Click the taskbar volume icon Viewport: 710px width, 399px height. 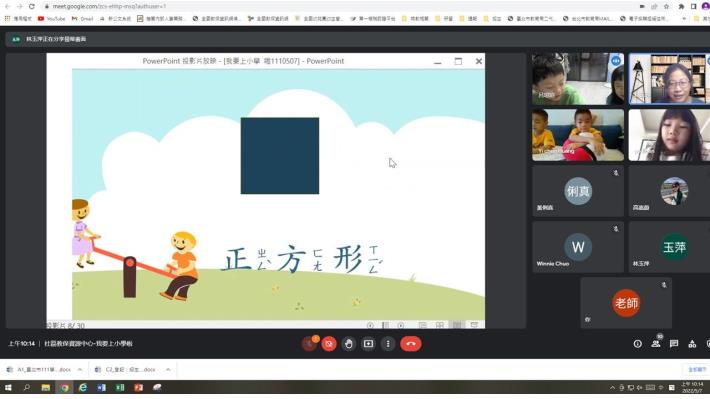click(639, 388)
